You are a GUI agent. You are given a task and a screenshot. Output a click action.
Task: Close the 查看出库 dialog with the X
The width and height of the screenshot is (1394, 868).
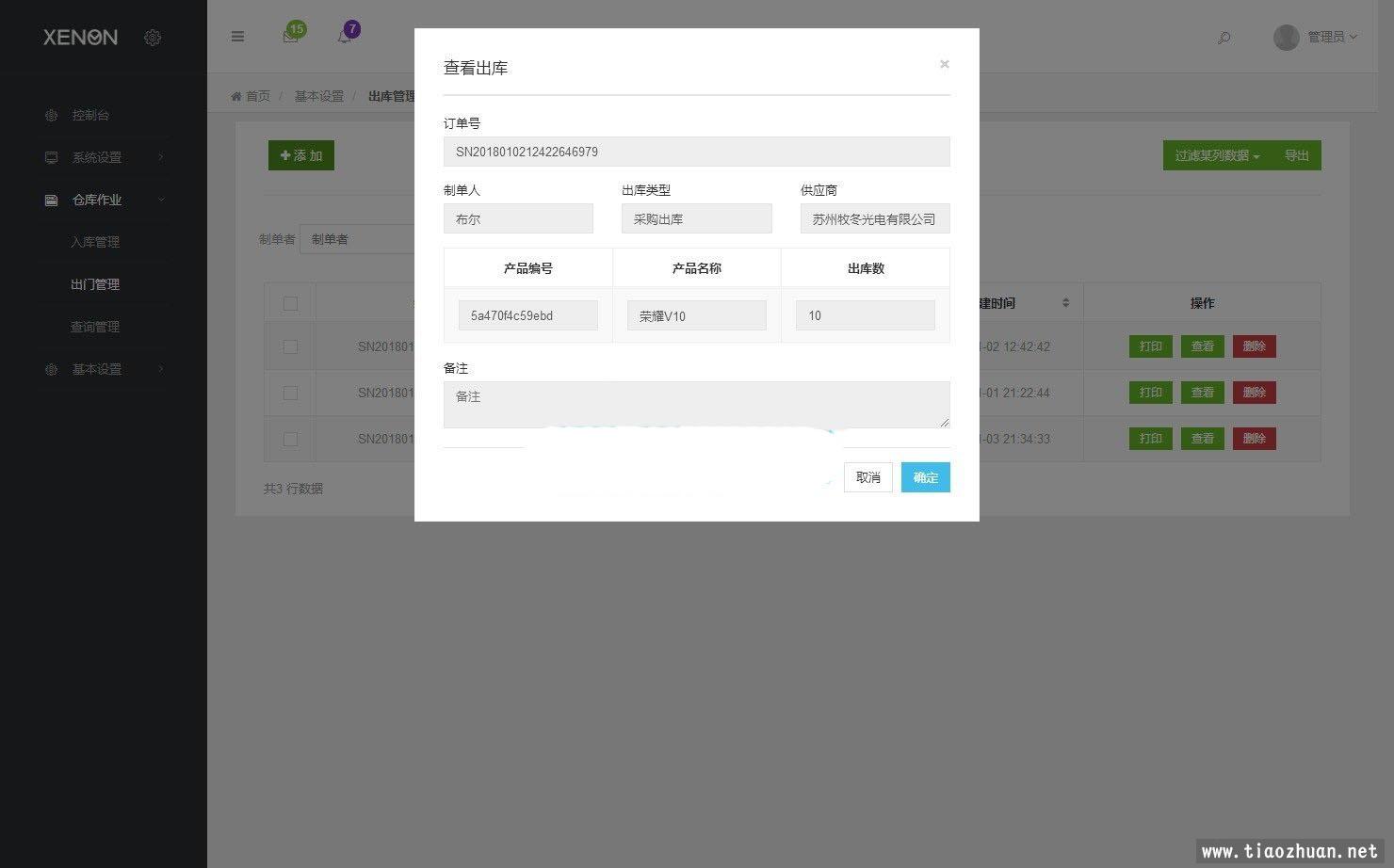tap(944, 64)
